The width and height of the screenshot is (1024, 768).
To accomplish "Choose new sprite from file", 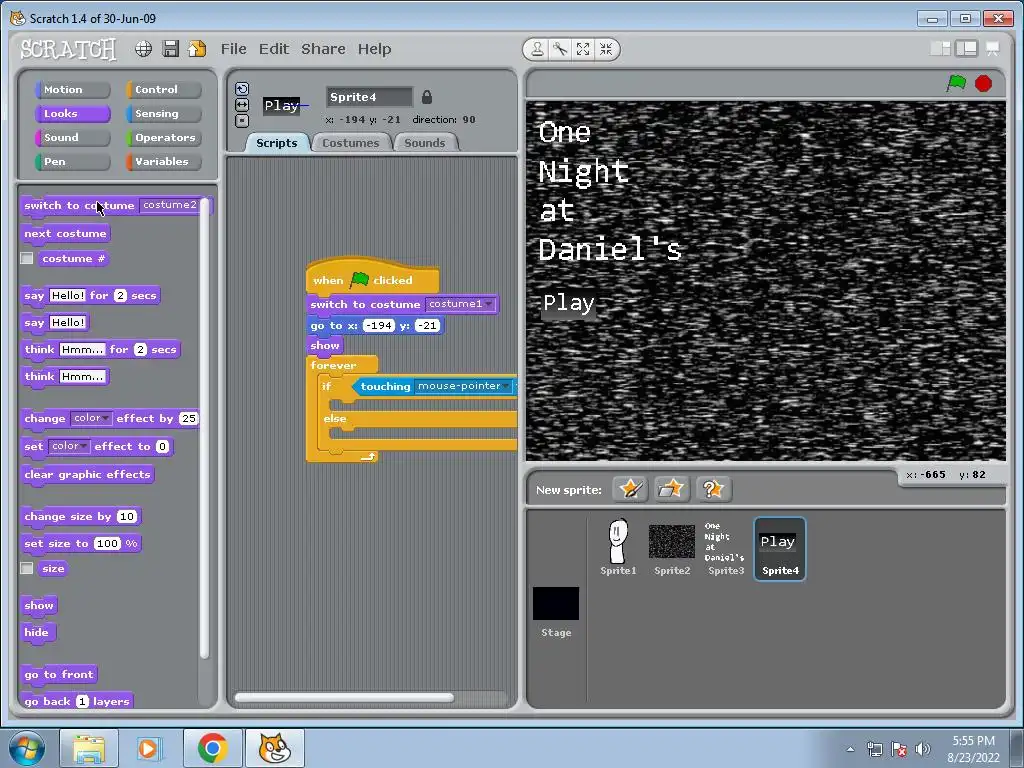I will coord(671,489).
